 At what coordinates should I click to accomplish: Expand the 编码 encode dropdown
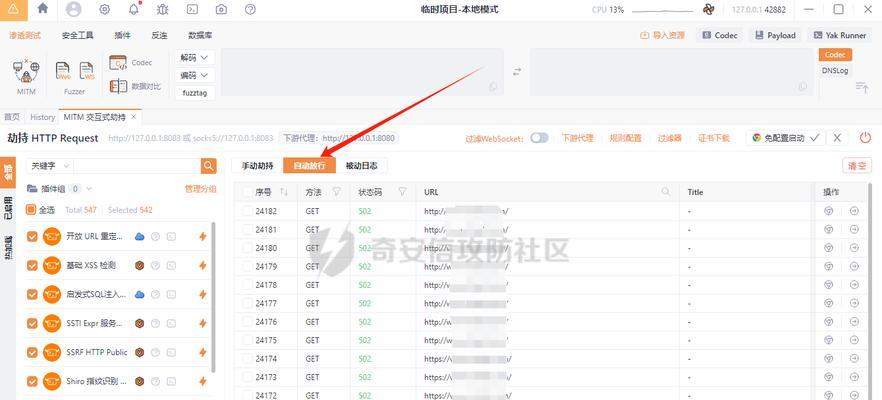coord(195,75)
